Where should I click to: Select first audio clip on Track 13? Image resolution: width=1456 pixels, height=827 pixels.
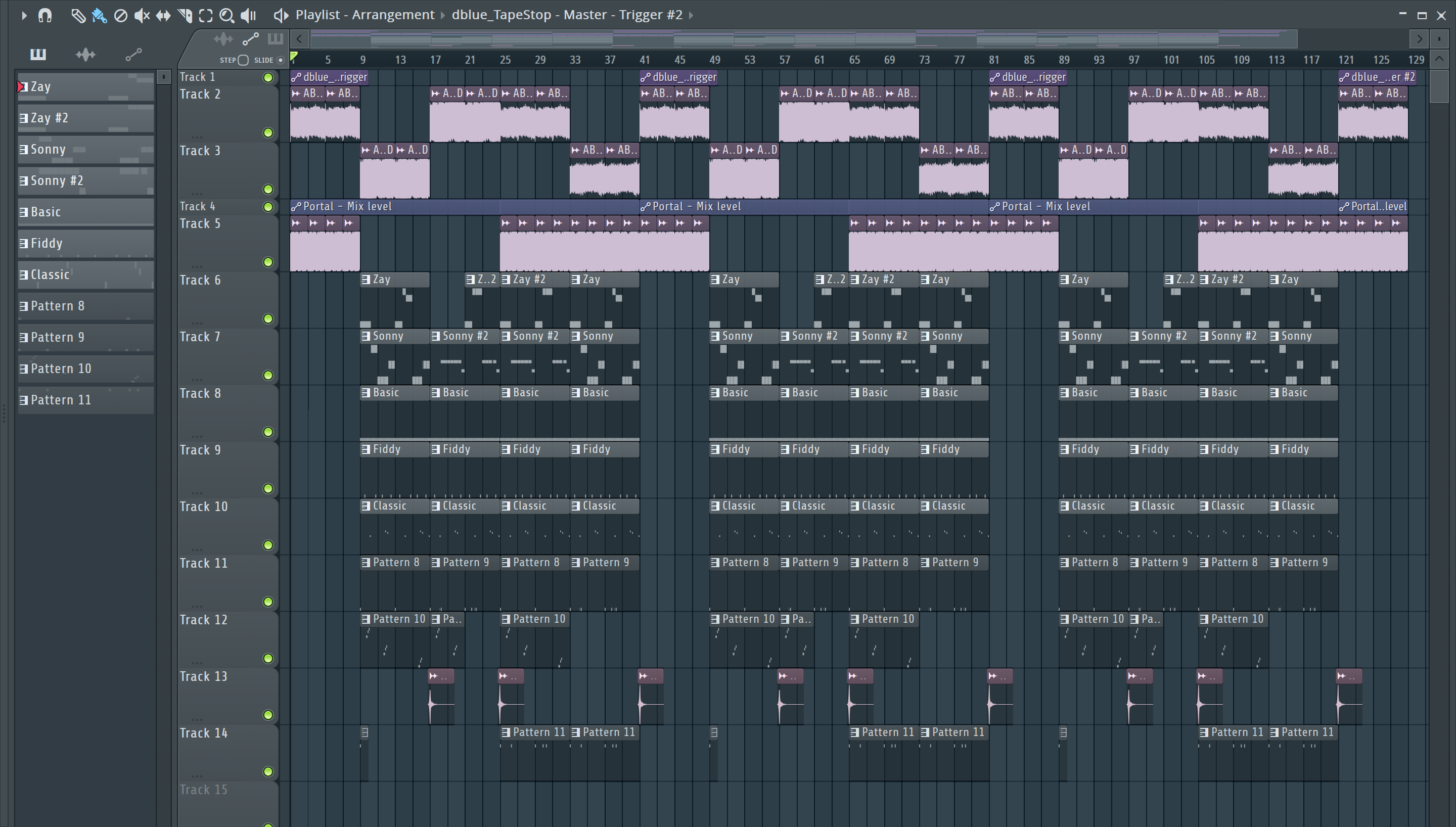(x=441, y=697)
